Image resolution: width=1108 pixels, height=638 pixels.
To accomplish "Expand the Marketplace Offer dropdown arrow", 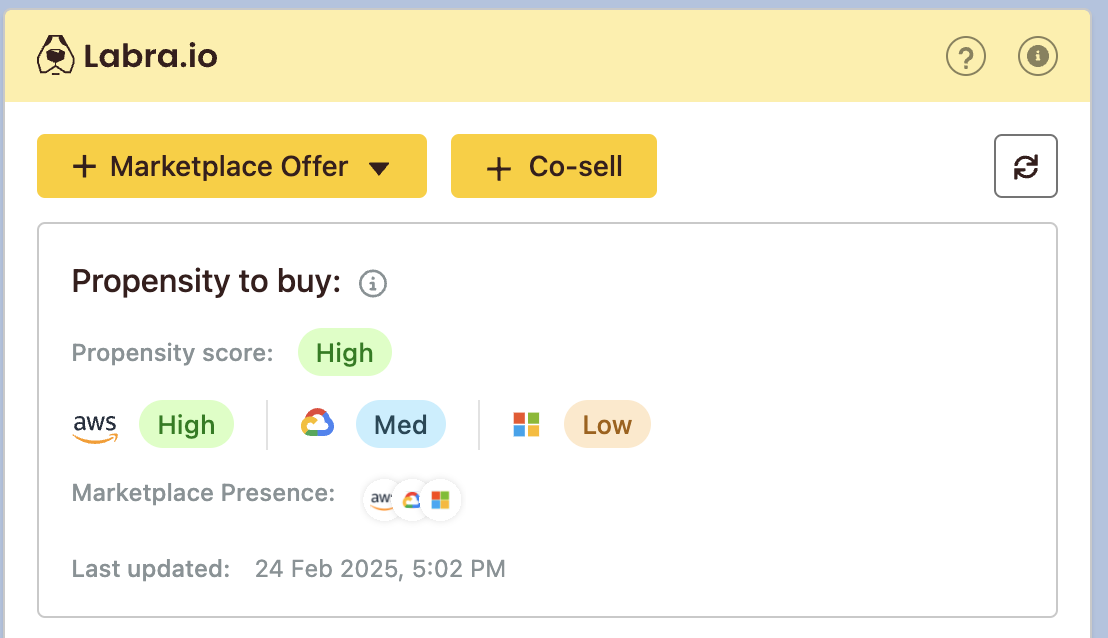I will 379,168.
